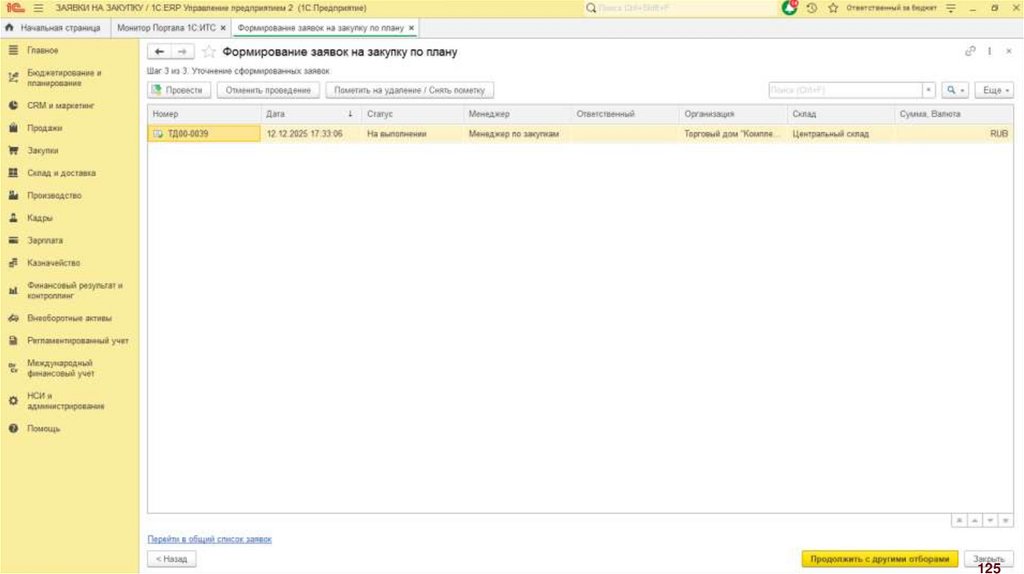Go back with the left arrow
This screenshot has height=574, width=1024.
[x=159, y=52]
